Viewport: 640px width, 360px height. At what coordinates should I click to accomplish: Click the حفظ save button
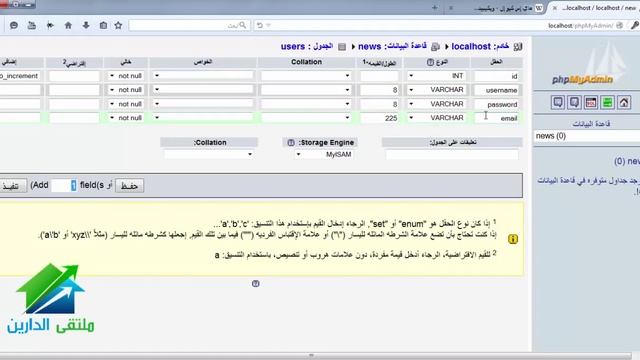point(129,186)
